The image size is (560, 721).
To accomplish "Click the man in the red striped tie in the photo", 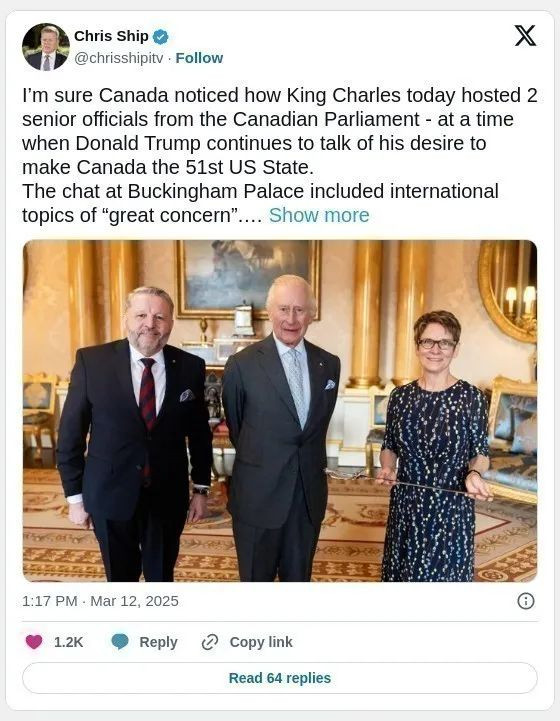I will [135, 434].
